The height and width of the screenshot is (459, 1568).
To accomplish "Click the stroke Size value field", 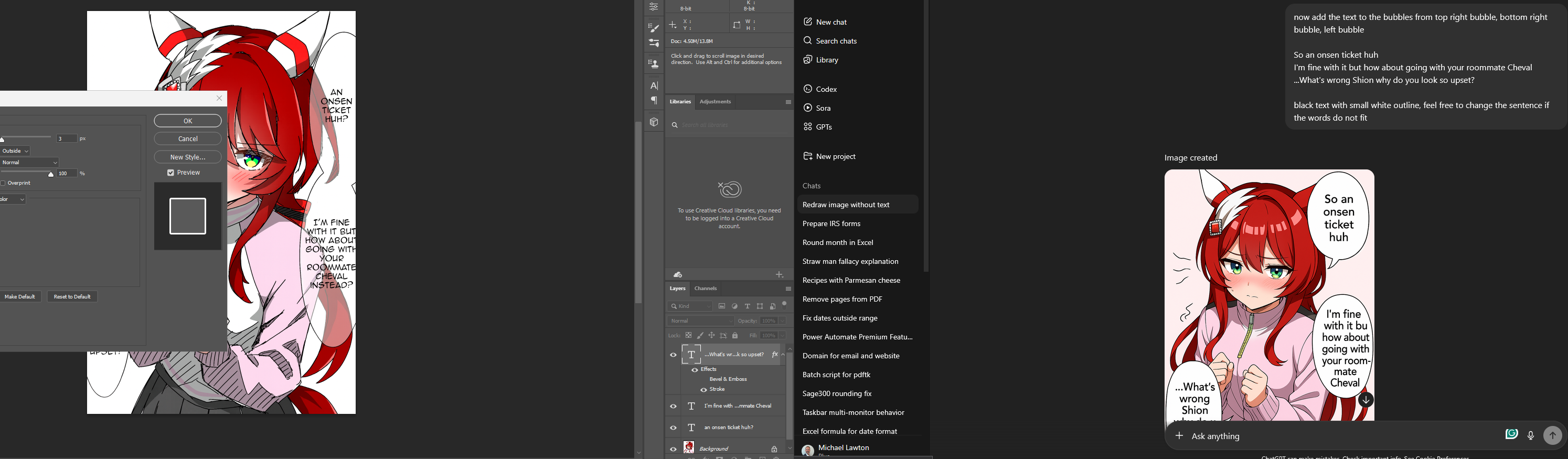I will click(x=66, y=139).
